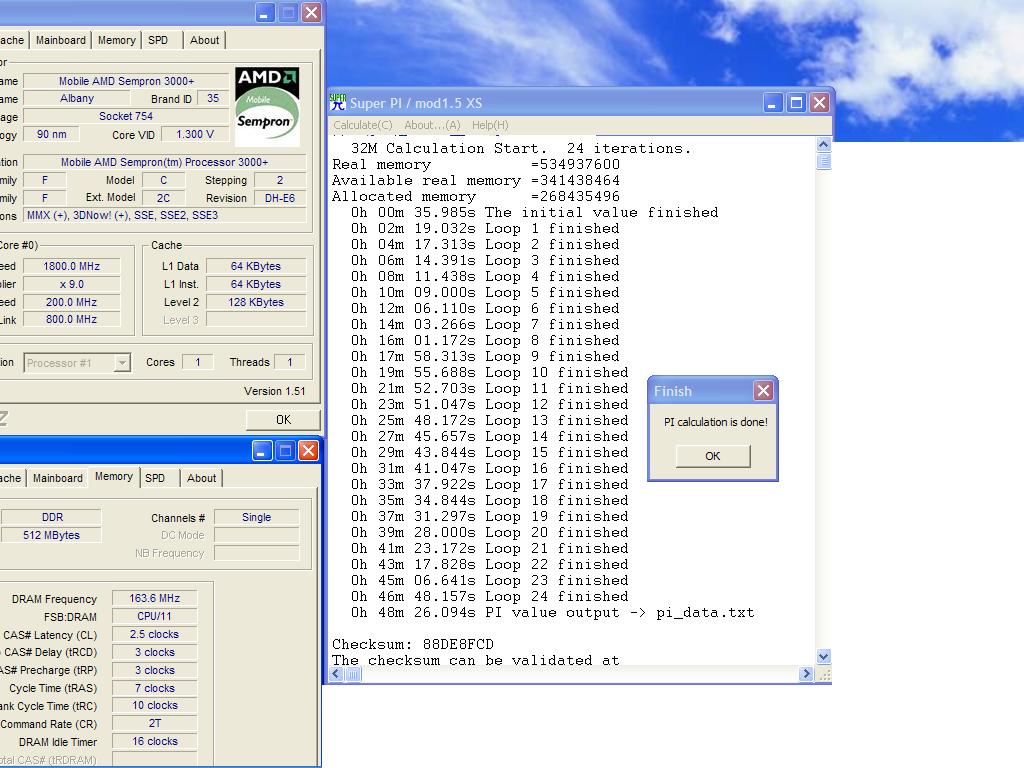Close the Super PI window

(819, 103)
